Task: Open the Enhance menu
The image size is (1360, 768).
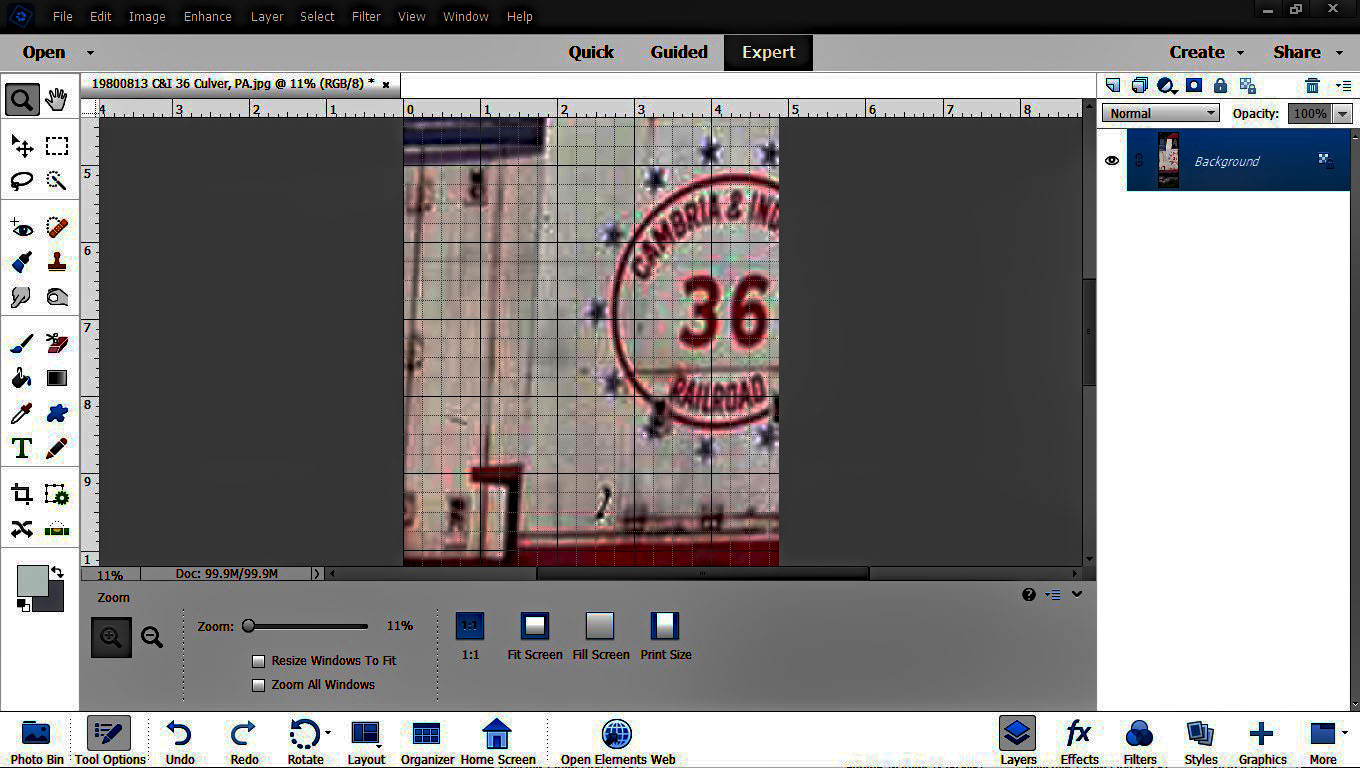Action: pyautogui.click(x=207, y=16)
